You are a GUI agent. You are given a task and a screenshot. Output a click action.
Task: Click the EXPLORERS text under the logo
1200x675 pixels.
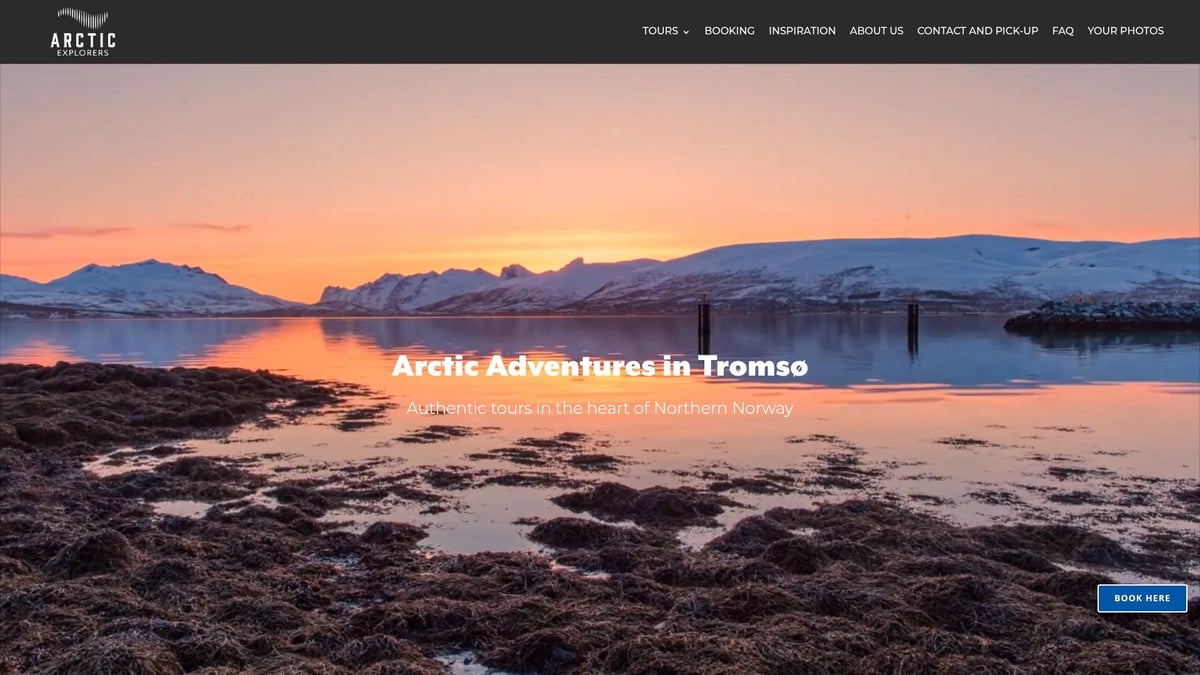[83, 53]
